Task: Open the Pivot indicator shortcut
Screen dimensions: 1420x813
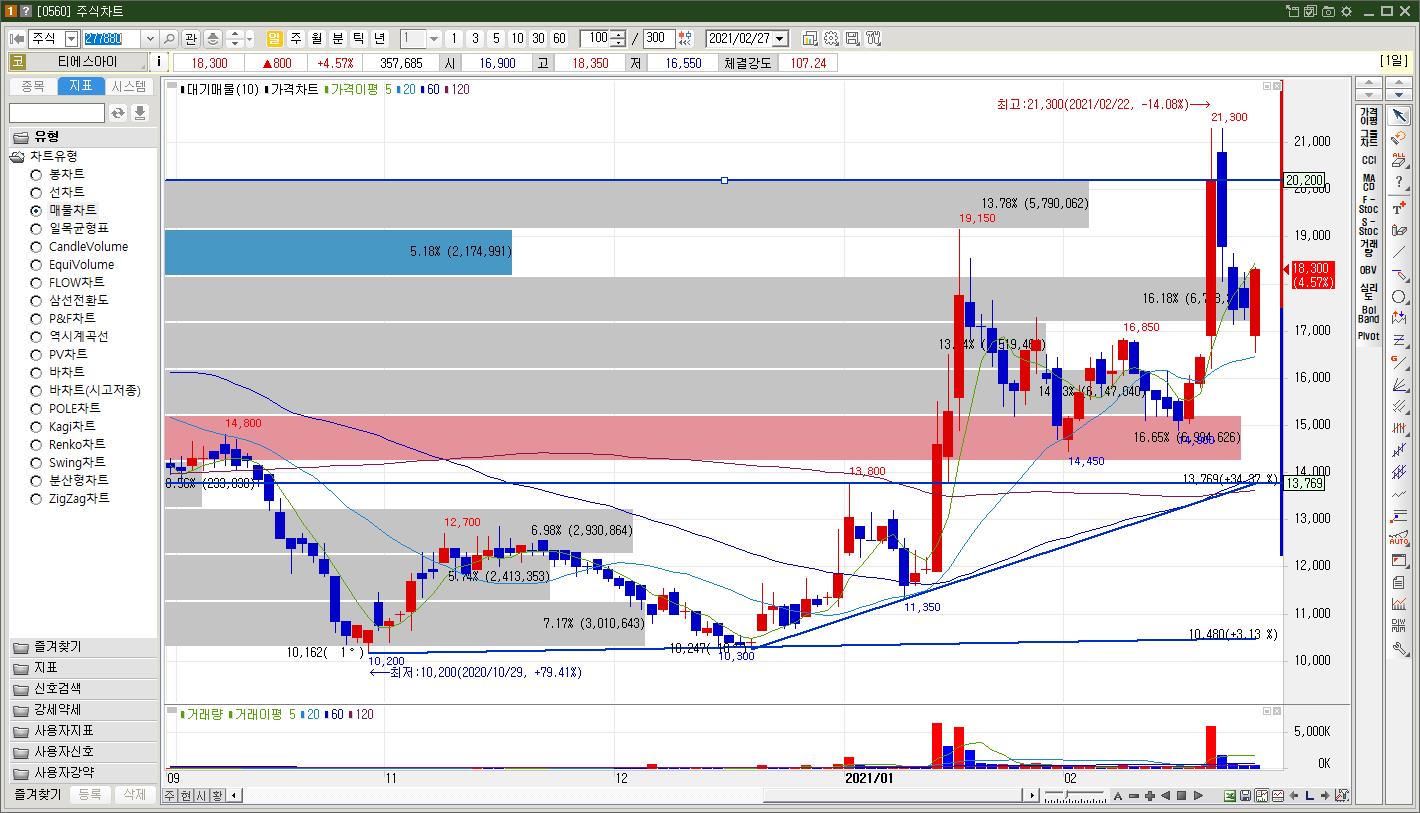Action: click(x=1368, y=336)
